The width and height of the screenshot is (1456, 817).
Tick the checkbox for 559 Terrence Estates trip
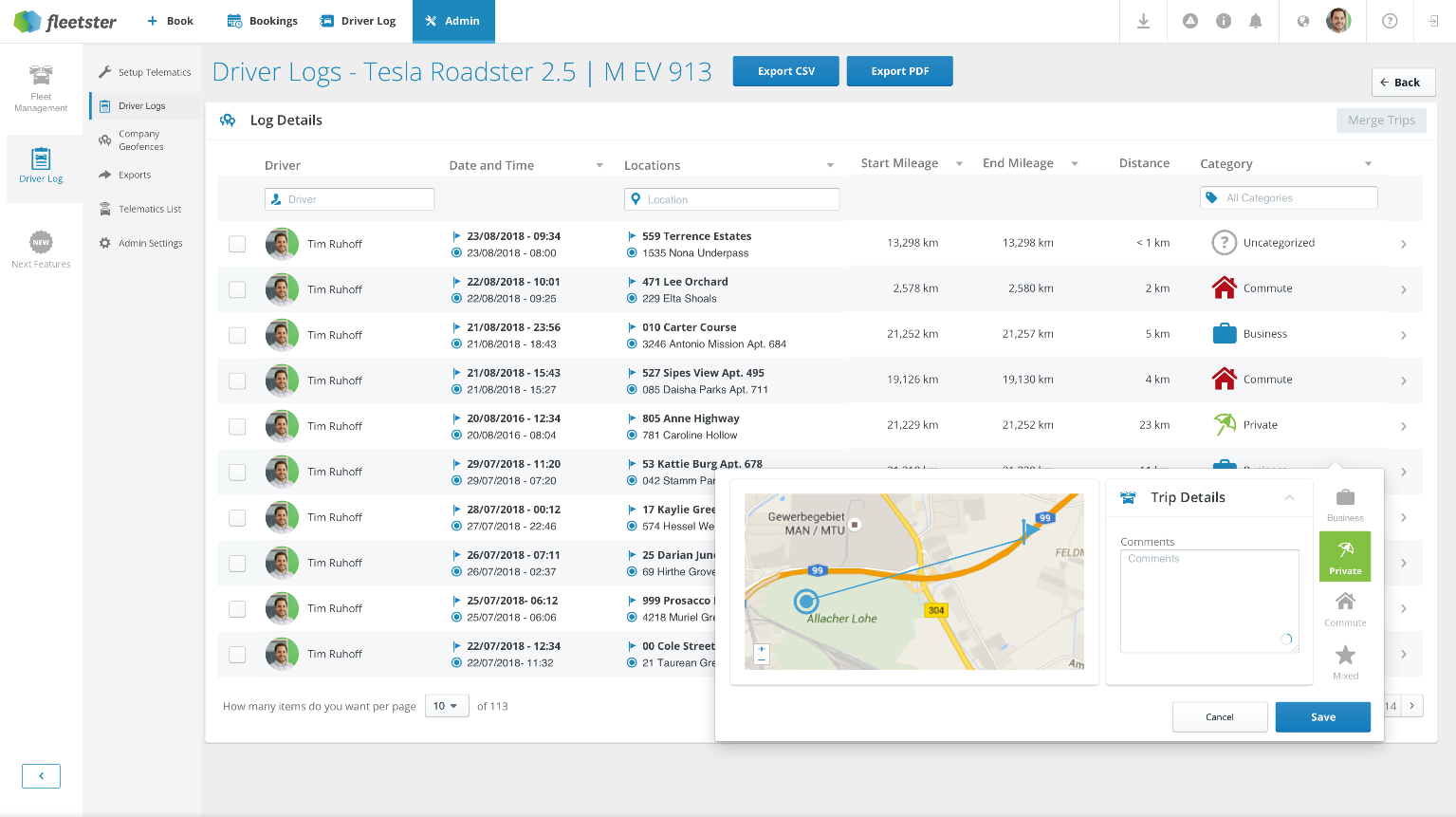point(237,244)
